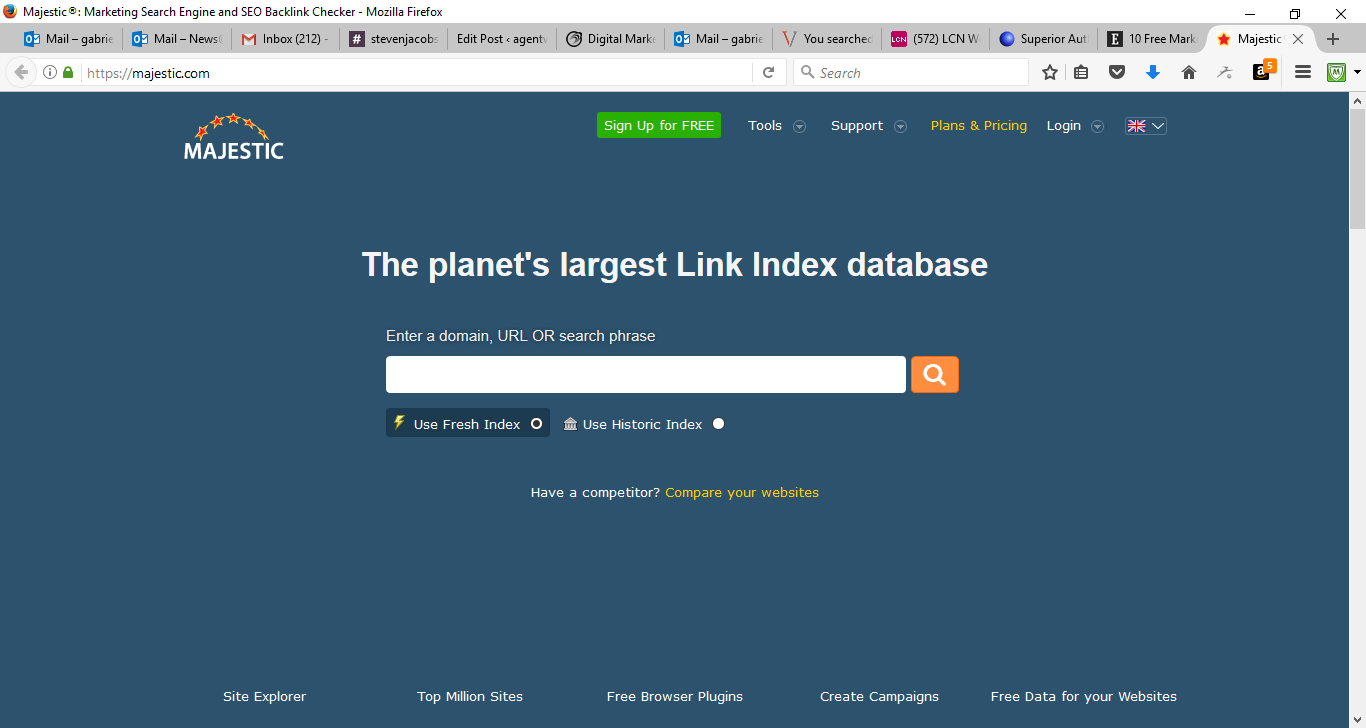Click the orange search magnifier button
The width and height of the screenshot is (1366, 728).
tap(935, 375)
